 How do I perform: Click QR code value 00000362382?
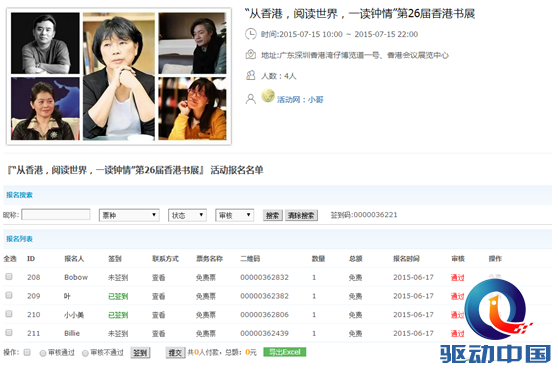[x=264, y=296]
